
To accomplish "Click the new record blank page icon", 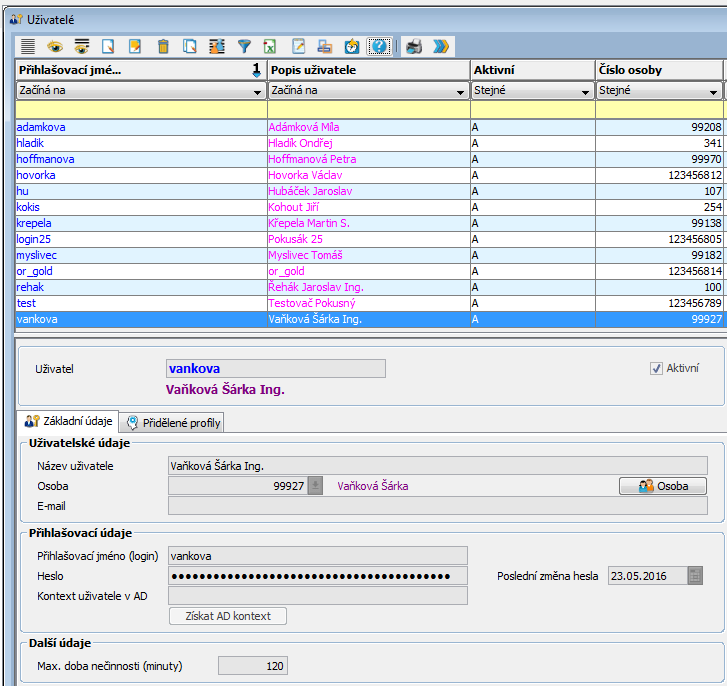I will click(109, 46).
